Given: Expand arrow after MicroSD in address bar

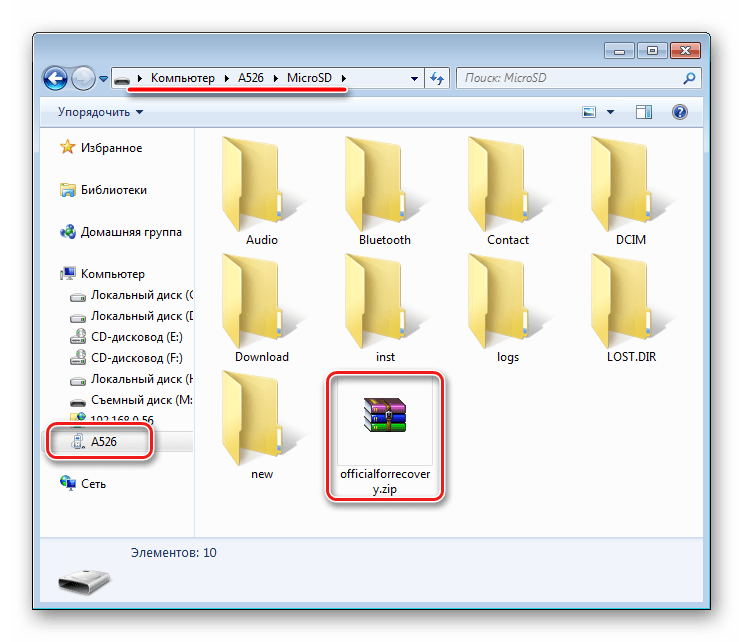Looking at the screenshot, I should pyautogui.click(x=344, y=79).
